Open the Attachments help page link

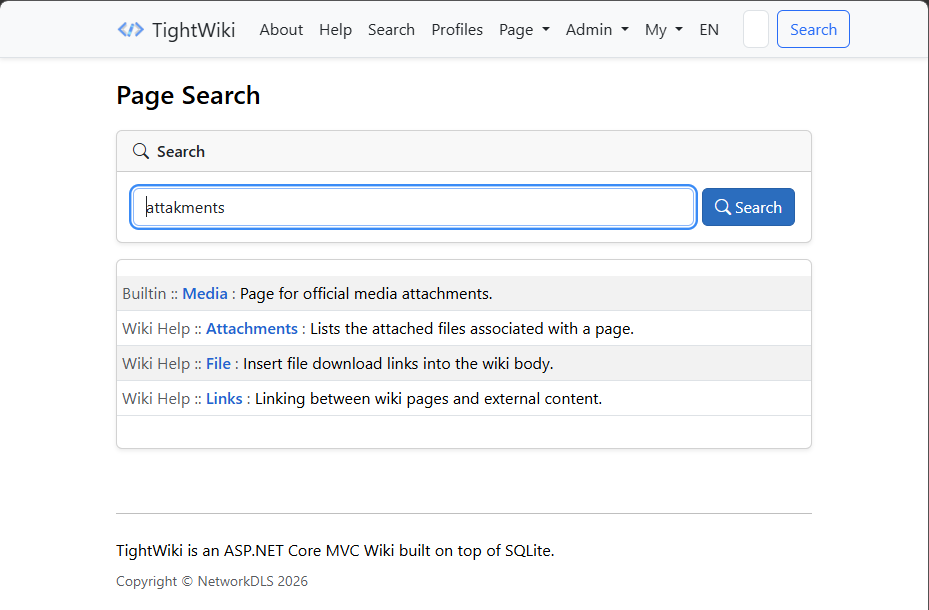coord(252,329)
